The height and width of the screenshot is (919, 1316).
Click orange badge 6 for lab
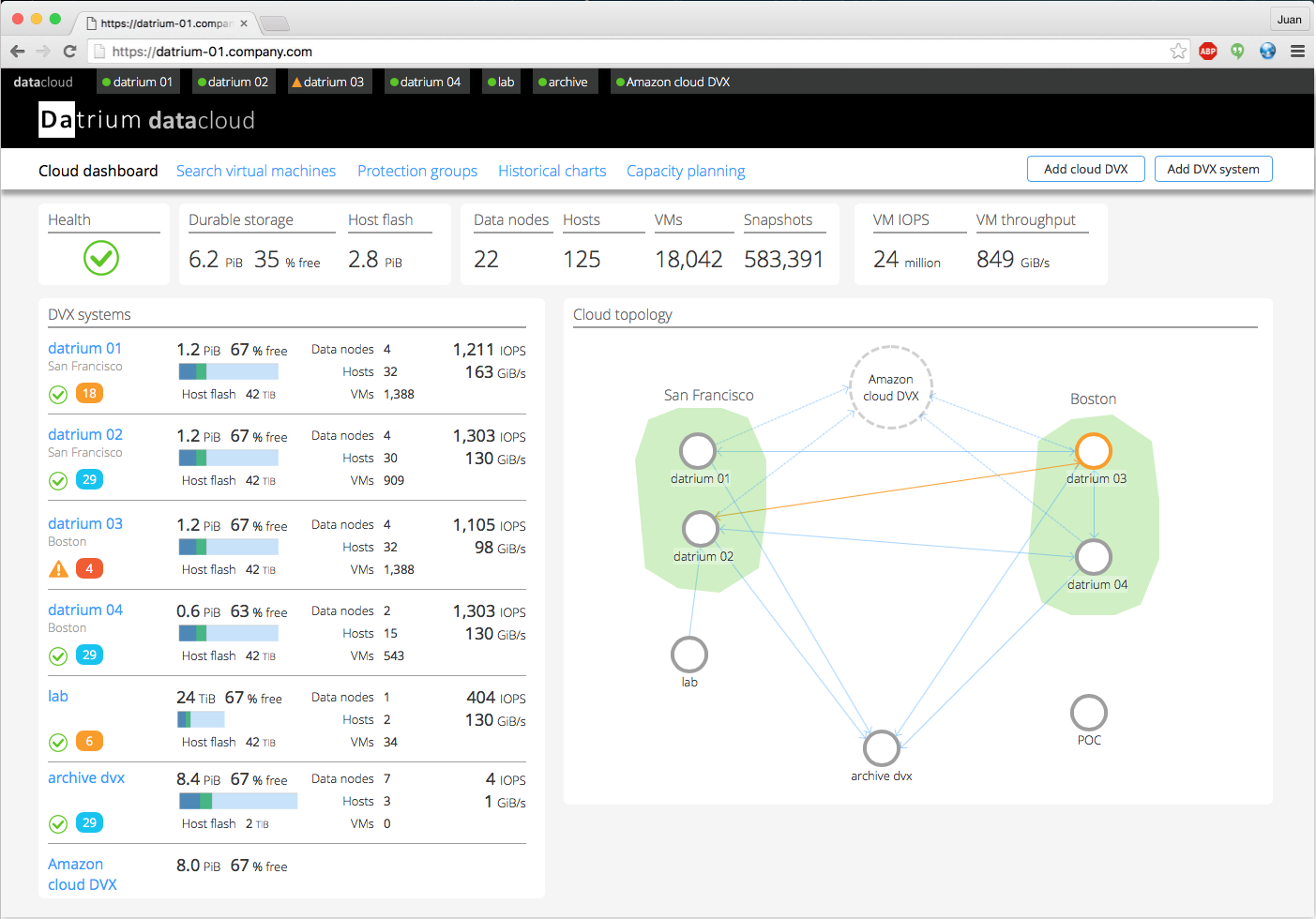point(89,741)
